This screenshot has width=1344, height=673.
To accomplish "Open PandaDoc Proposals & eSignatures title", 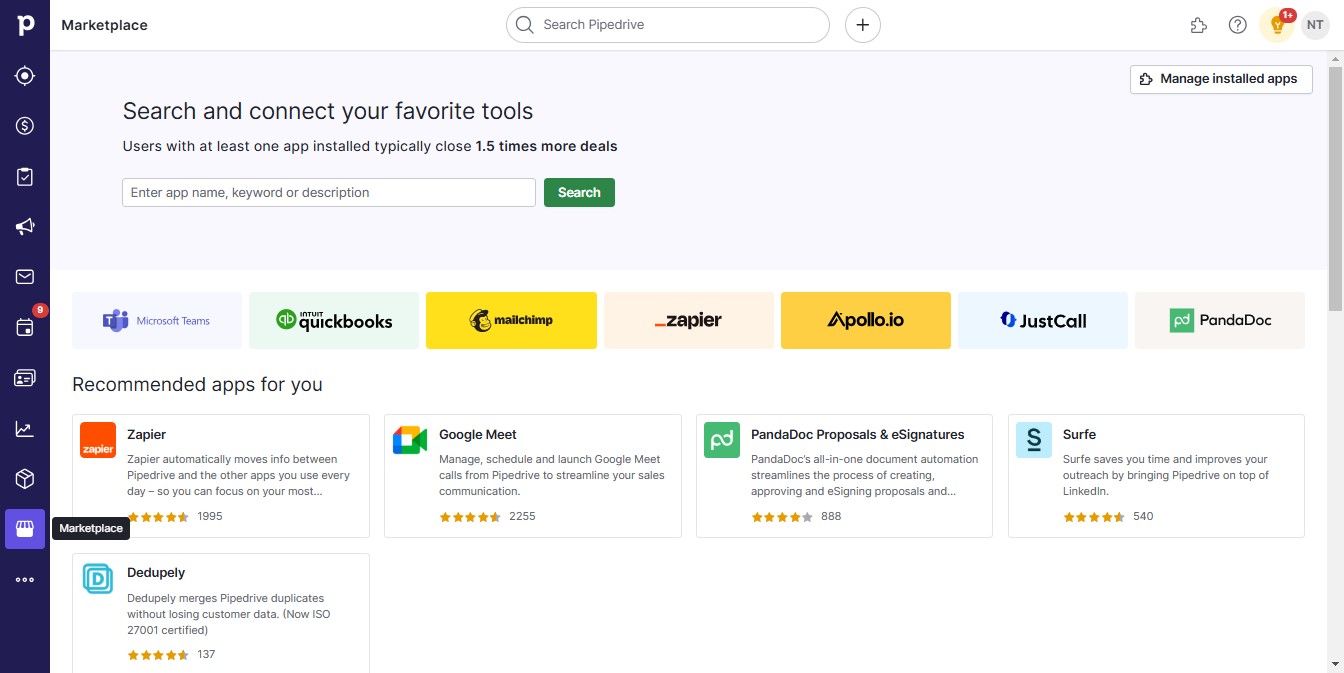I will [858, 435].
